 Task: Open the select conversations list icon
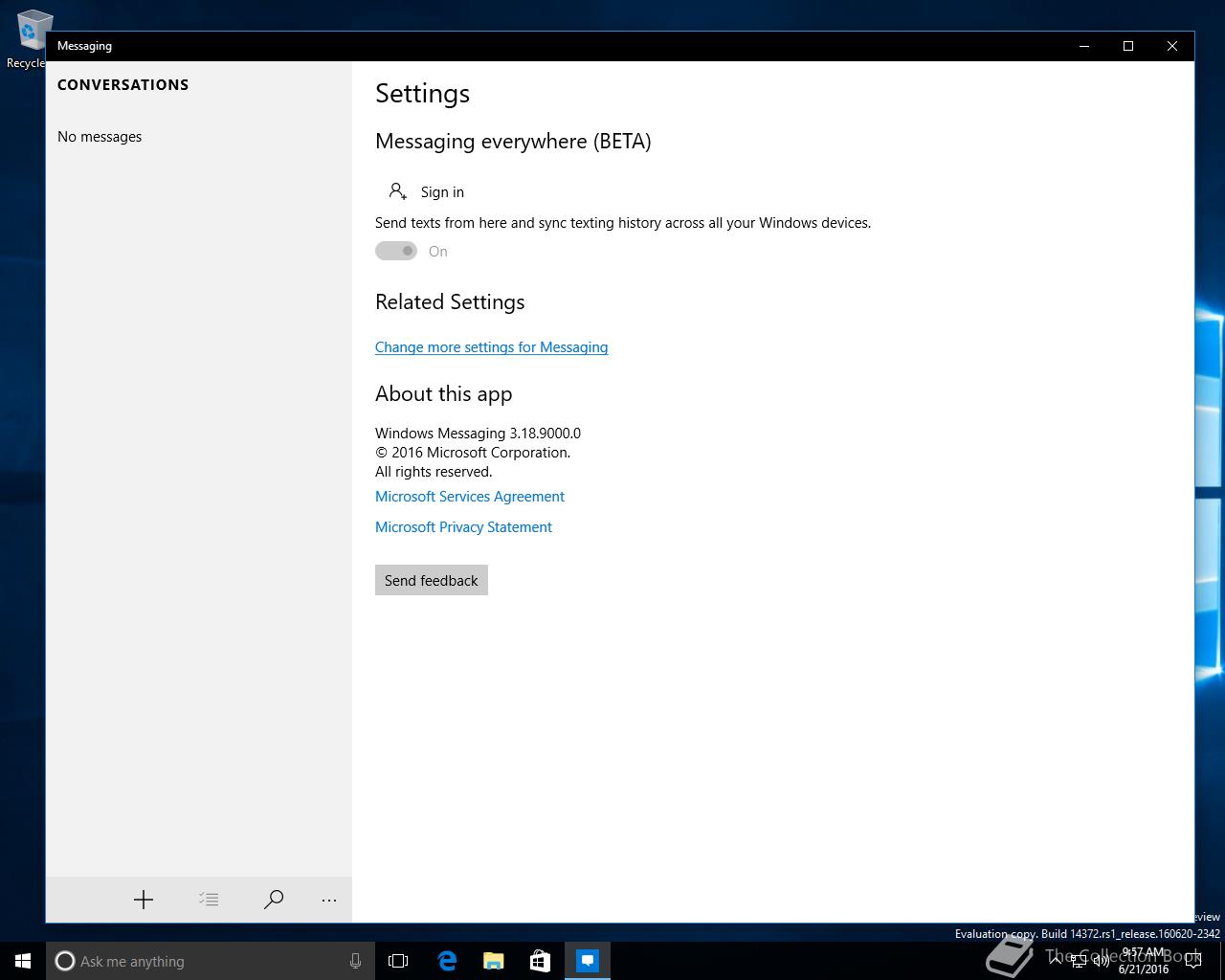209,900
